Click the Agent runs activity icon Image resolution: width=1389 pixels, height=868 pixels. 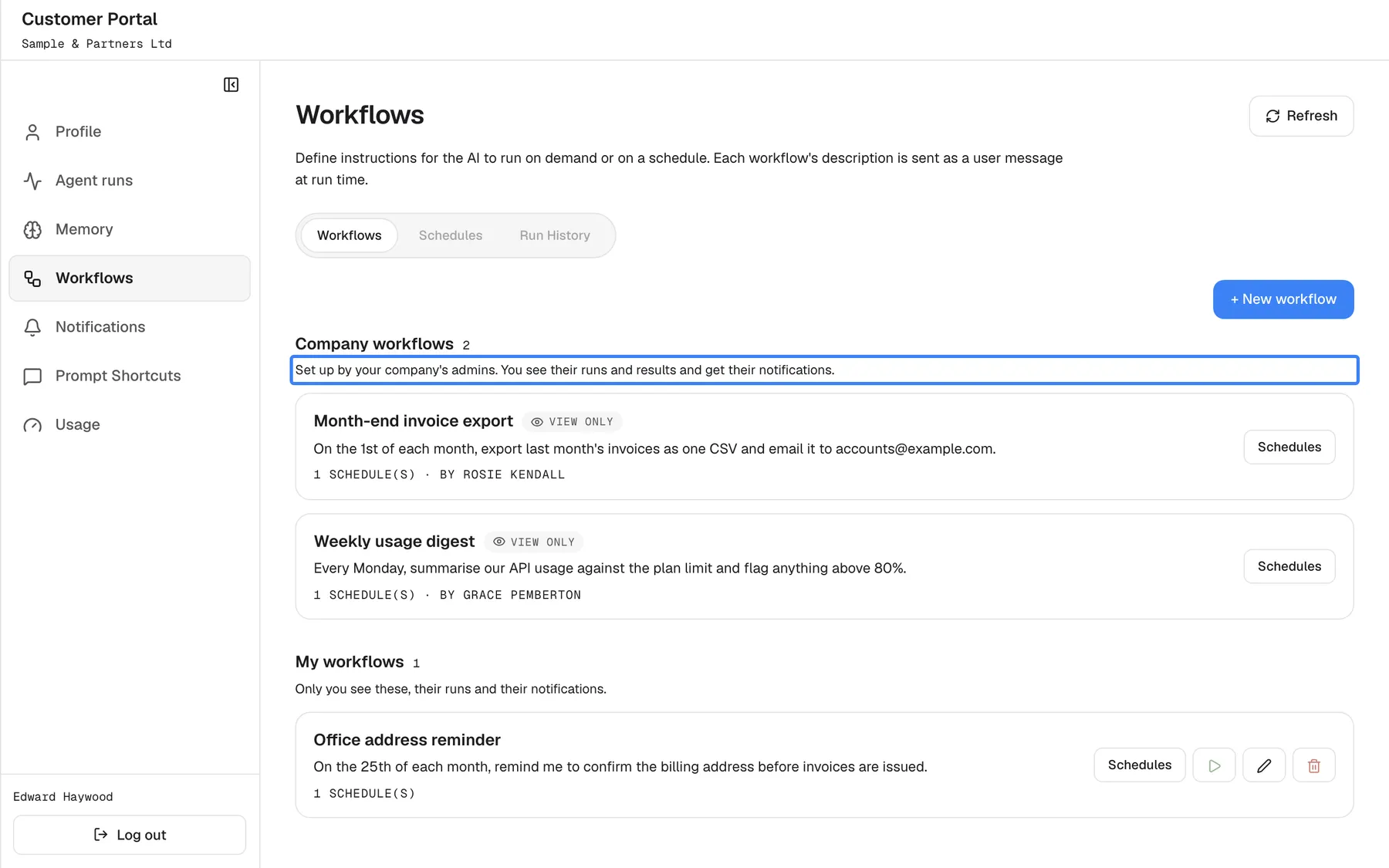coord(32,181)
